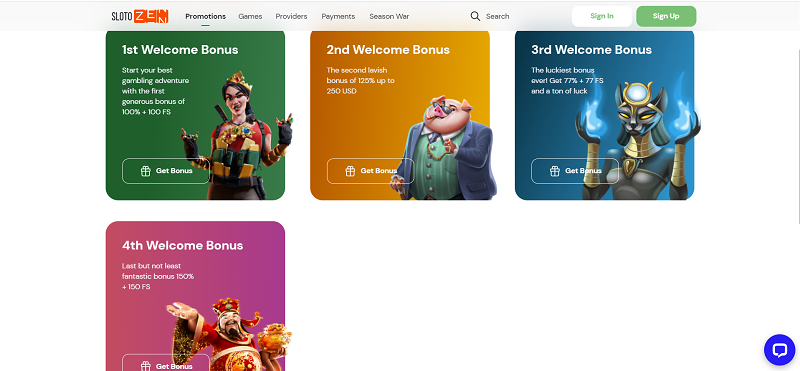The width and height of the screenshot is (800, 371).
Task: Click the 4th Welcome Bonus heading
Action: tap(183, 245)
